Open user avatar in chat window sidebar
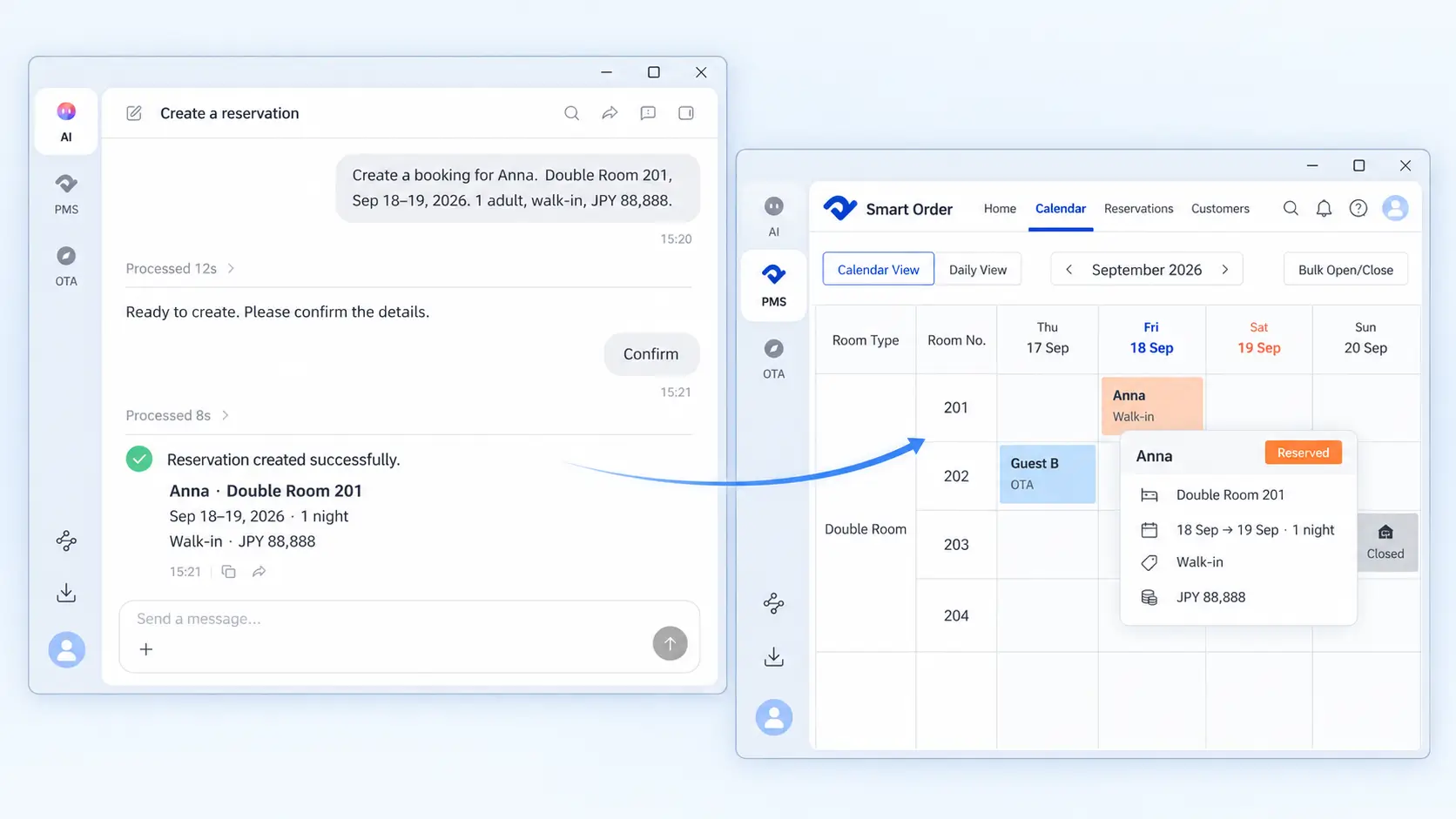 [x=66, y=649]
